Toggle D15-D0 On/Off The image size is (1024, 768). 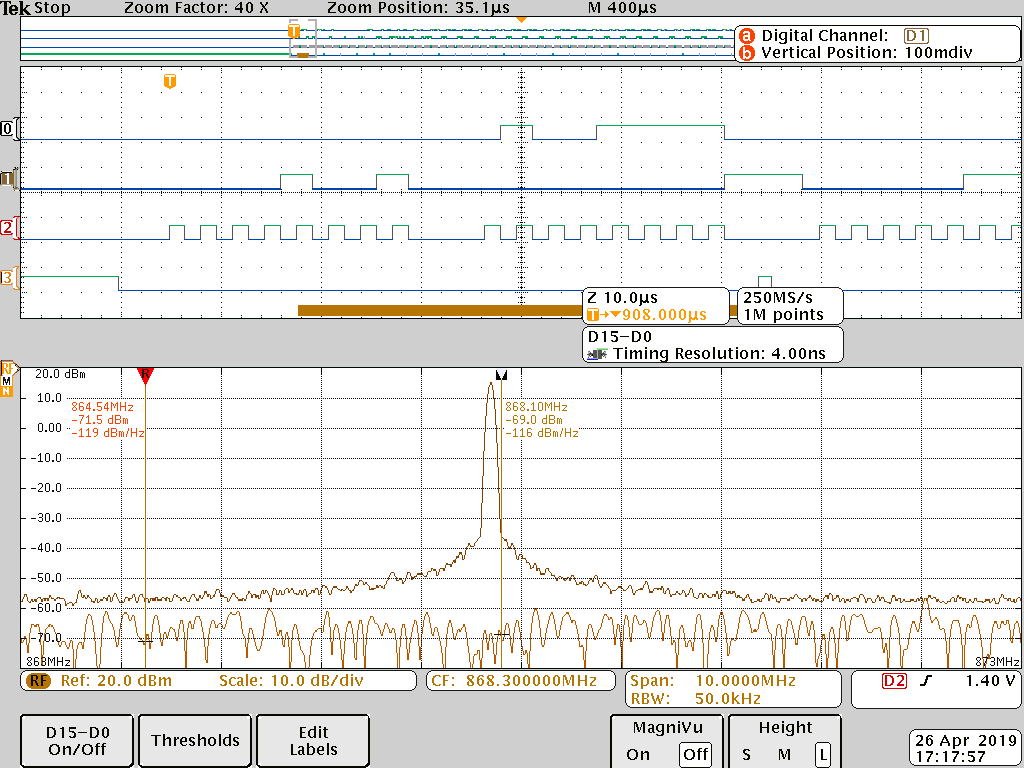click(x=77, y=740)
